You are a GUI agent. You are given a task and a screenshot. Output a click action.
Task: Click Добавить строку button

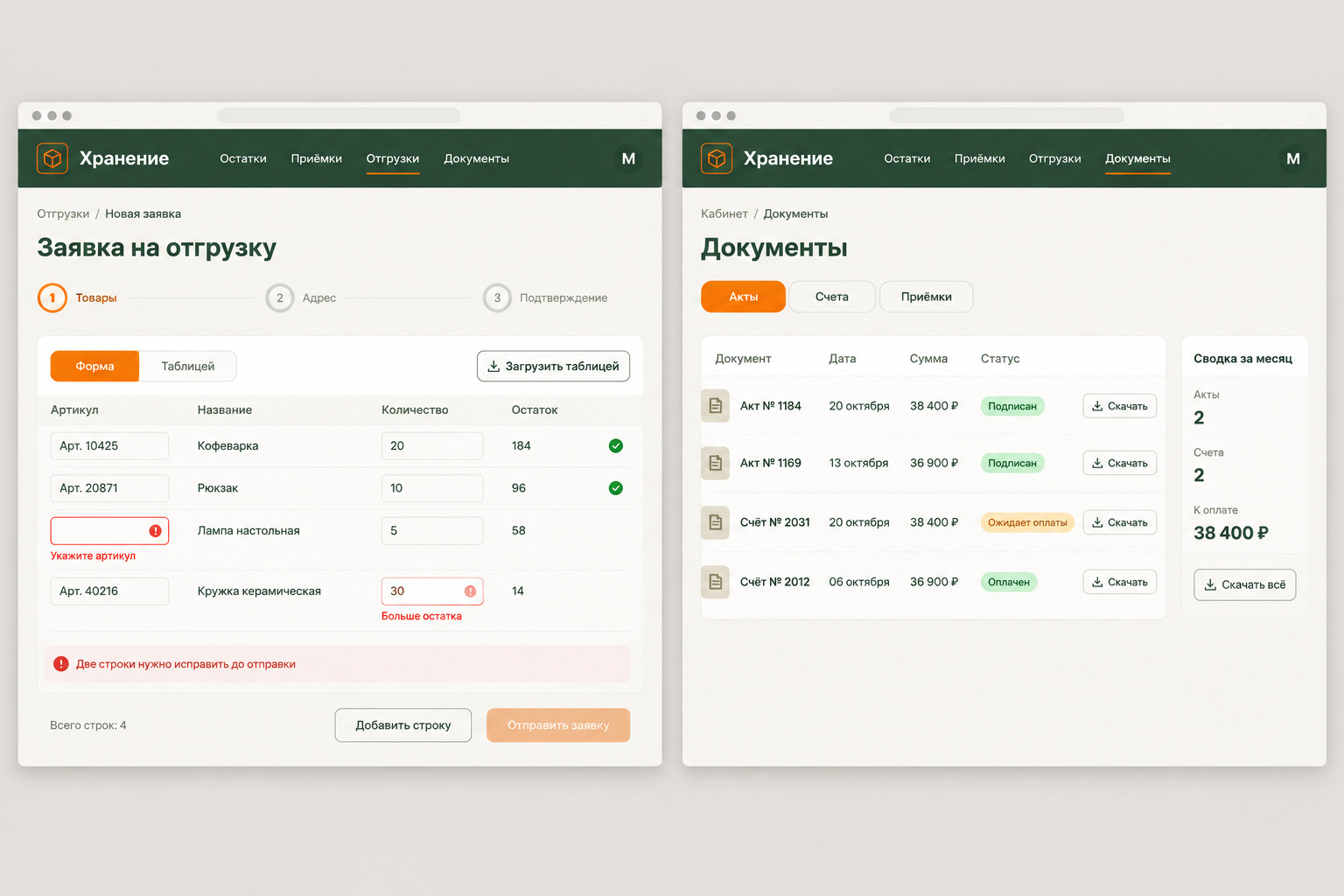403,725
